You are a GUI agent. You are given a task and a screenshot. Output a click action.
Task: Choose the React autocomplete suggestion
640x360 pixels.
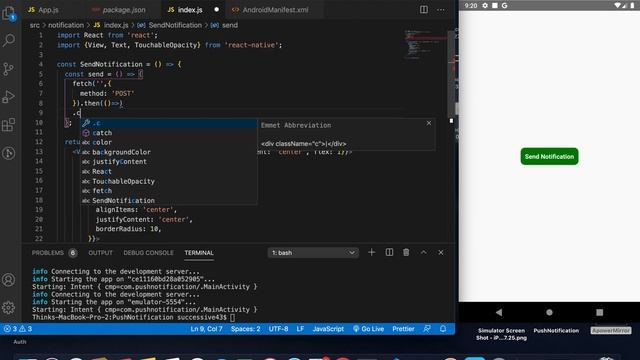pyautogui.click(x=169, y=171)
